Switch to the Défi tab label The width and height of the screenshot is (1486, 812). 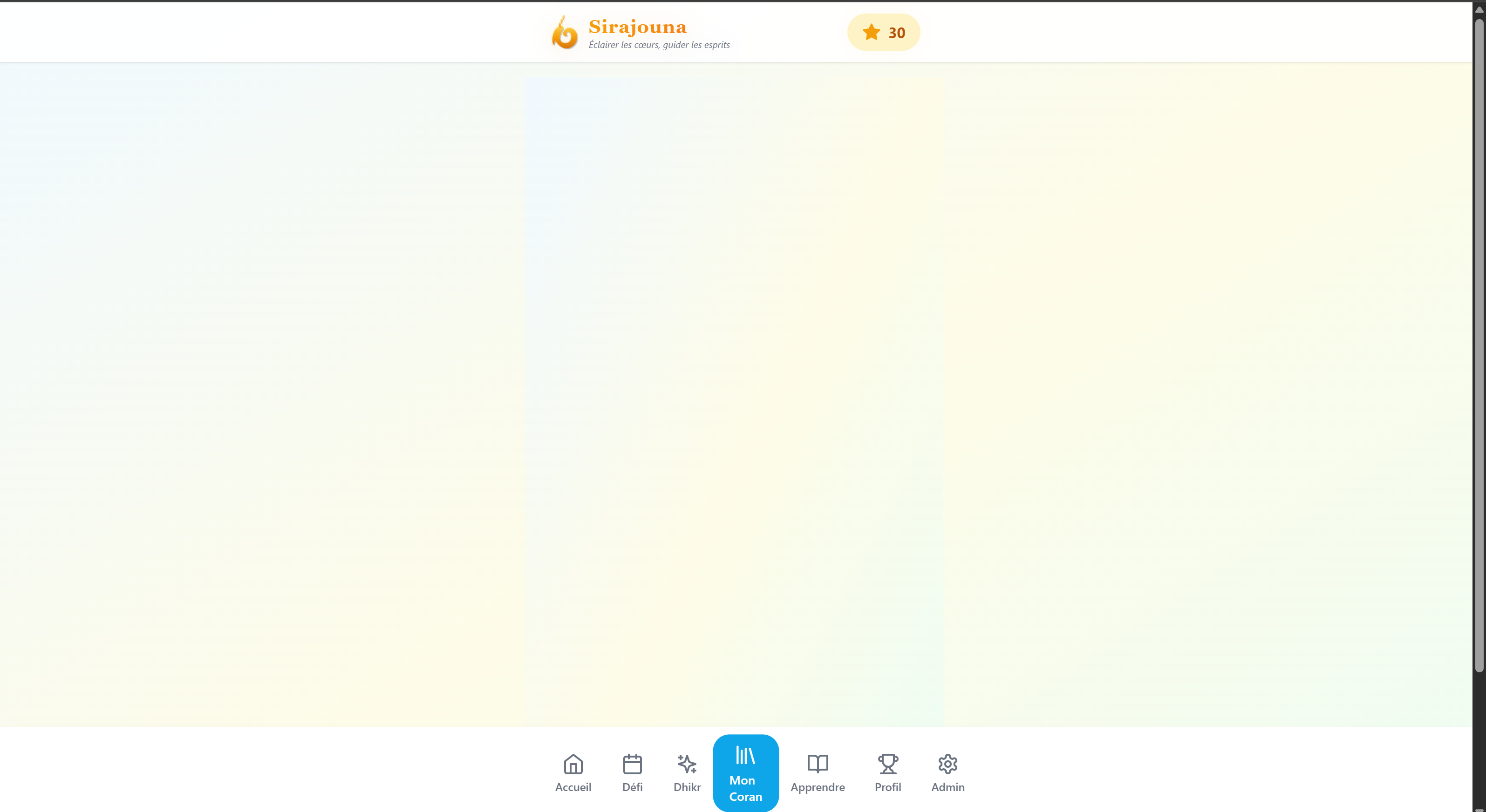pyautogui.click(x=632, y=787)
